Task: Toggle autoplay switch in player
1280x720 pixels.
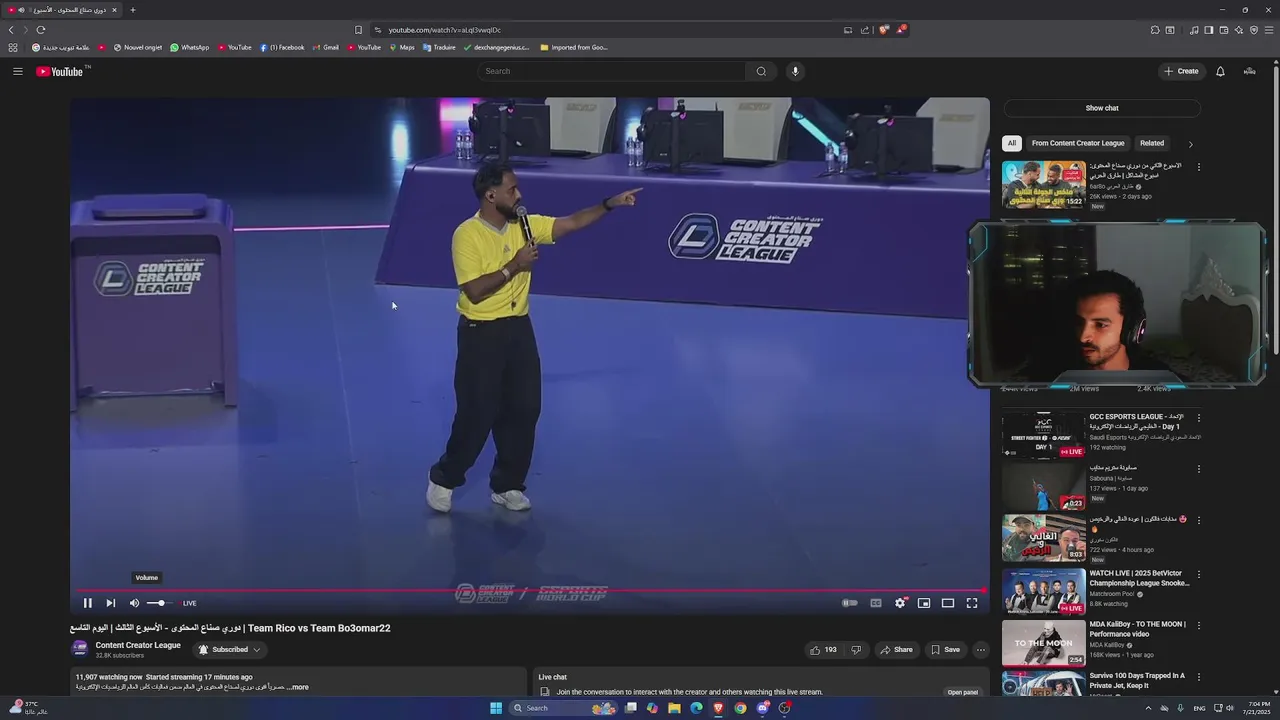Action: click(849, 603)
